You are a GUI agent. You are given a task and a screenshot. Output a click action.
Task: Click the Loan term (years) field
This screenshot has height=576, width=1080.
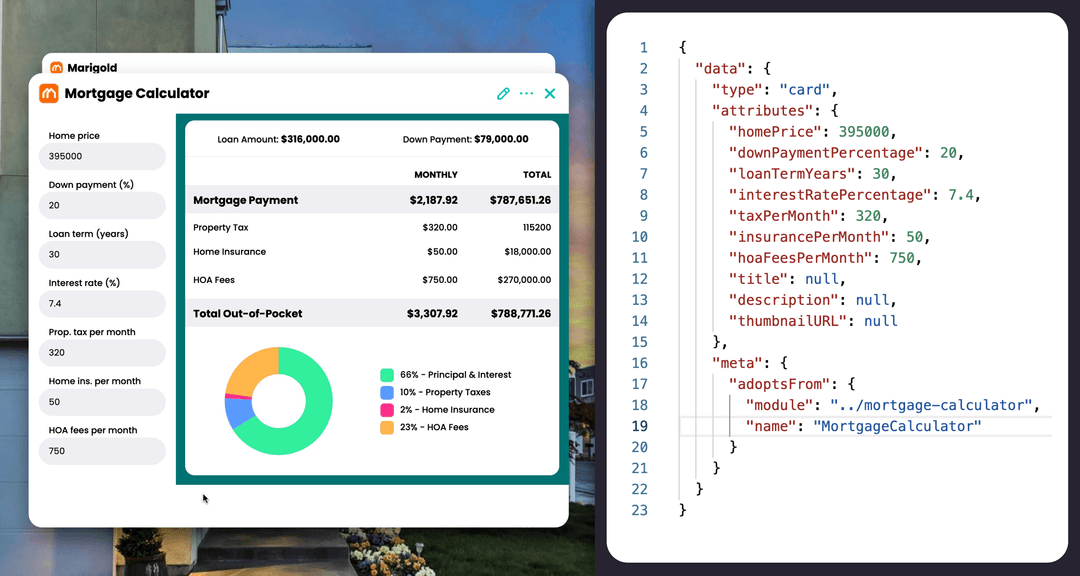point(102,254)
